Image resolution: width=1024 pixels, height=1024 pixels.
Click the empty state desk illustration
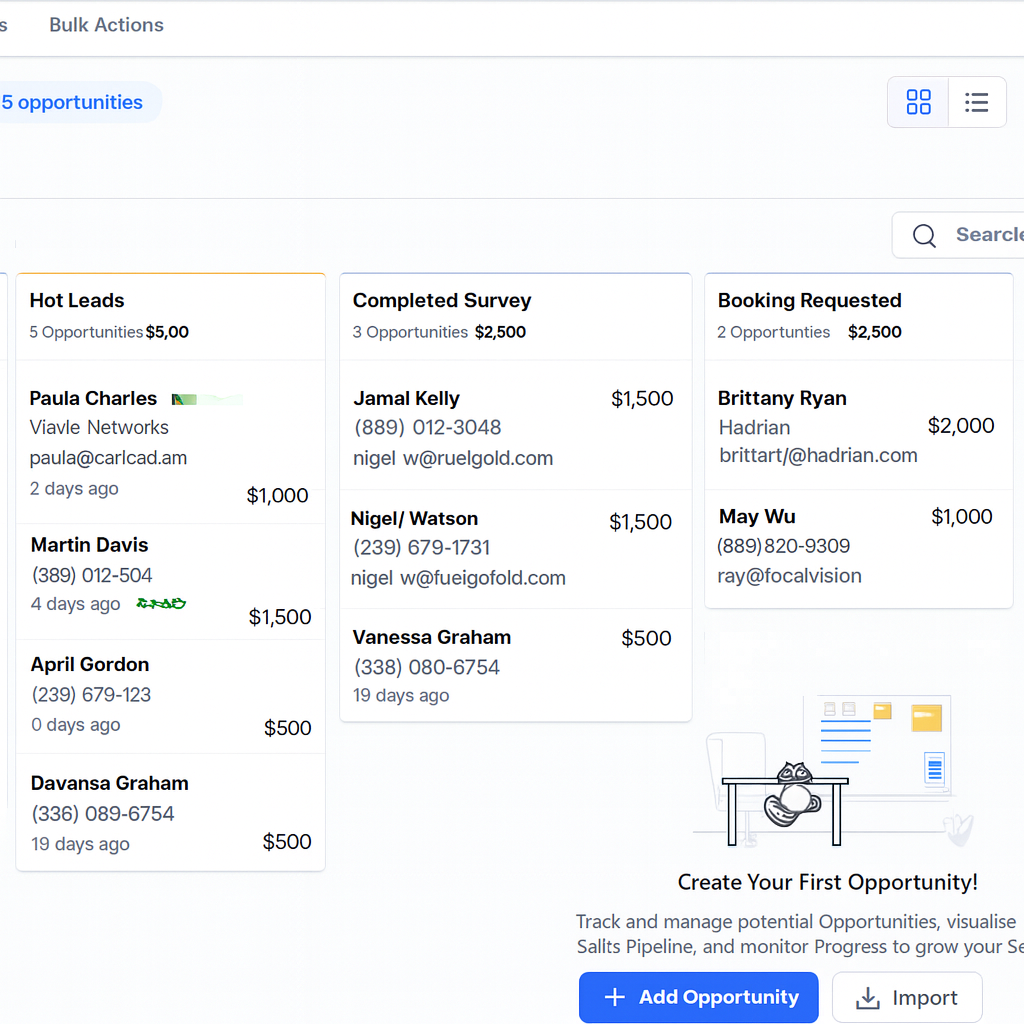pos(830,770)
